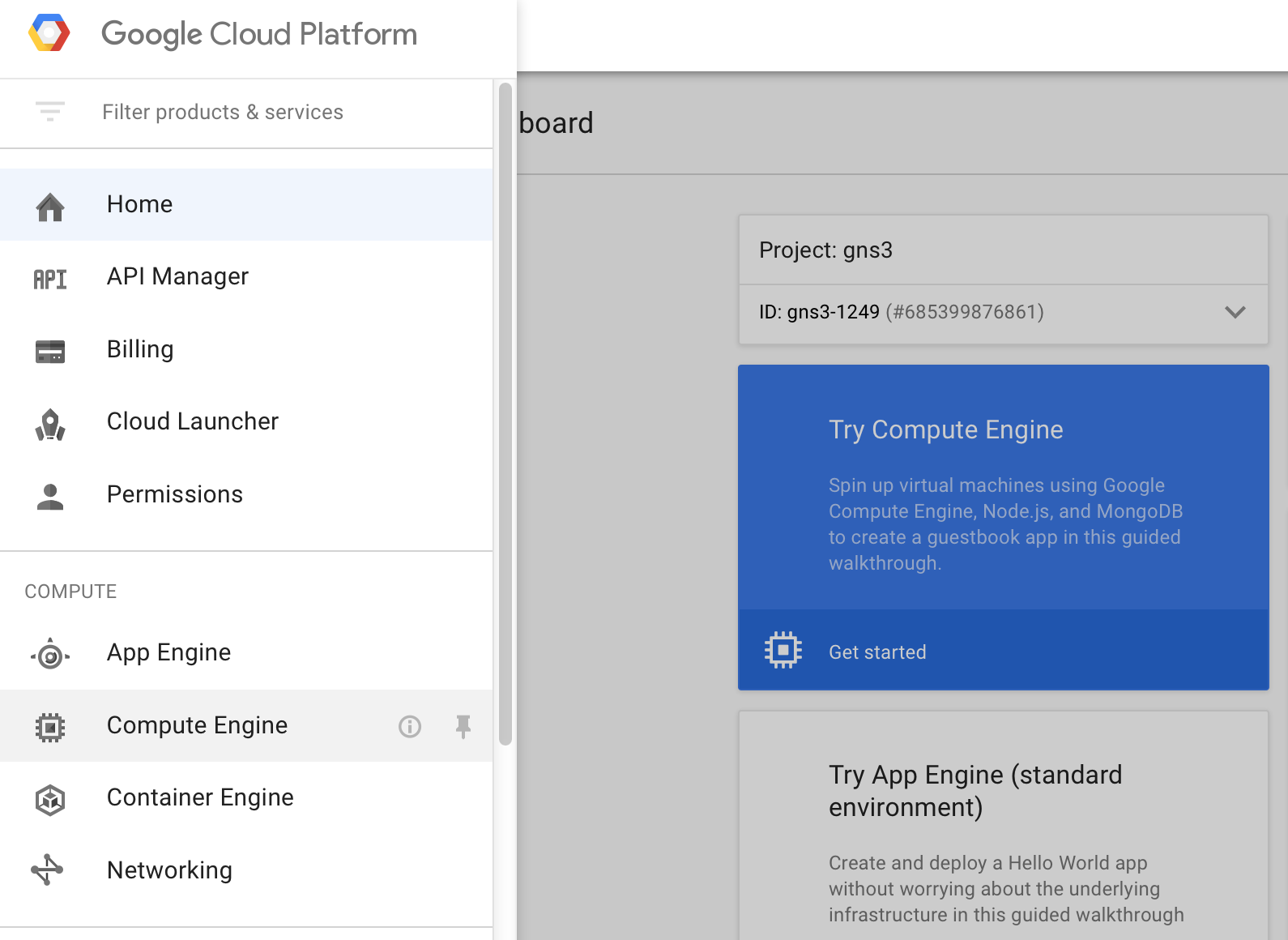Click the Project: gns3 header
1288x940 pixels.
(825, 250)
